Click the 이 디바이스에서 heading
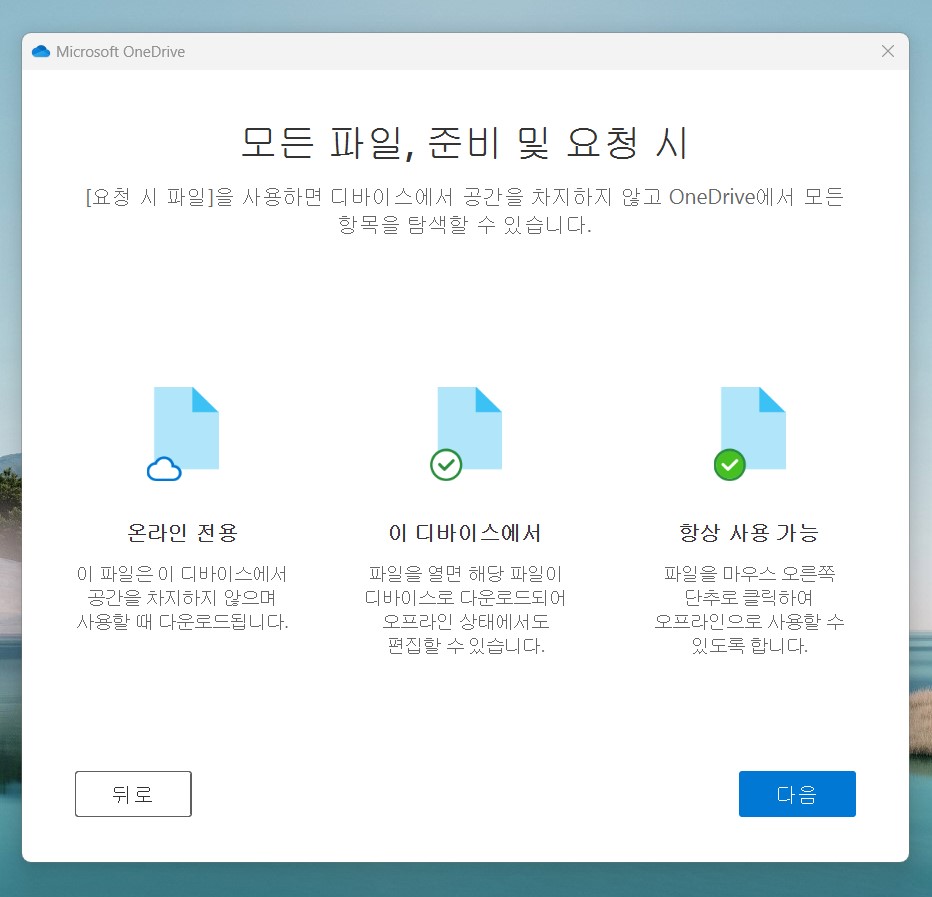This screenshot has height=897, width=932. point(465,533)
